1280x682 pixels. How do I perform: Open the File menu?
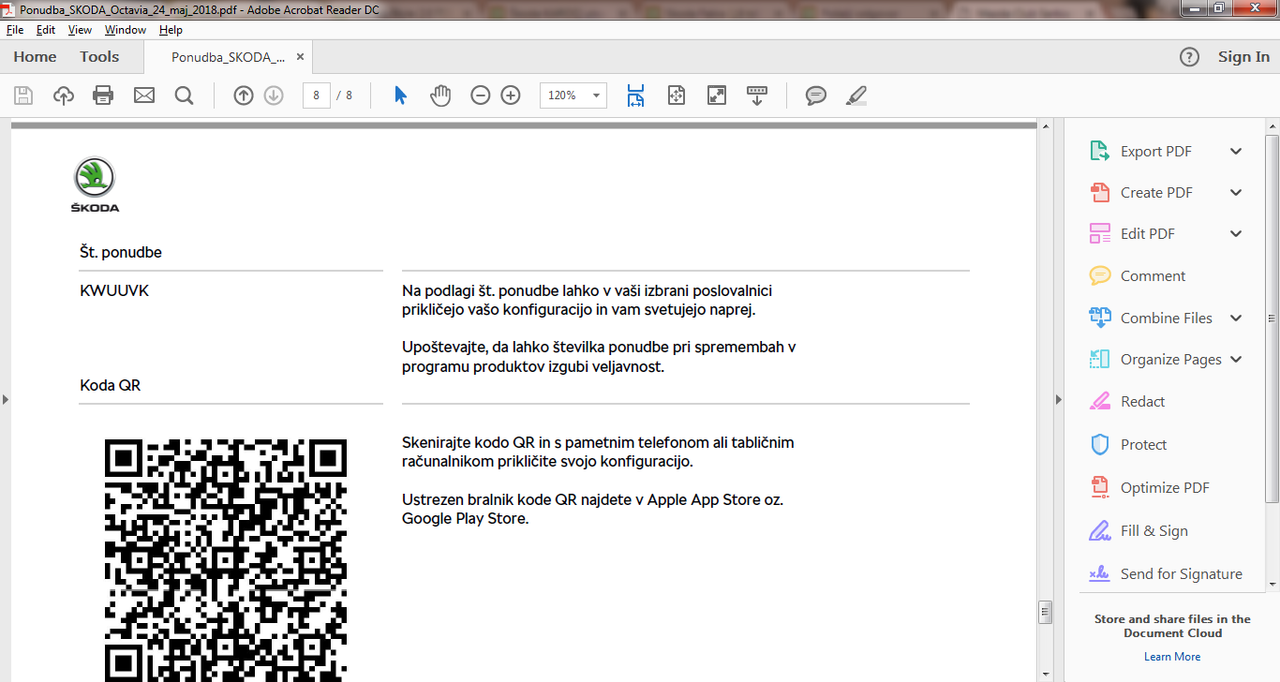pos(15,30)
